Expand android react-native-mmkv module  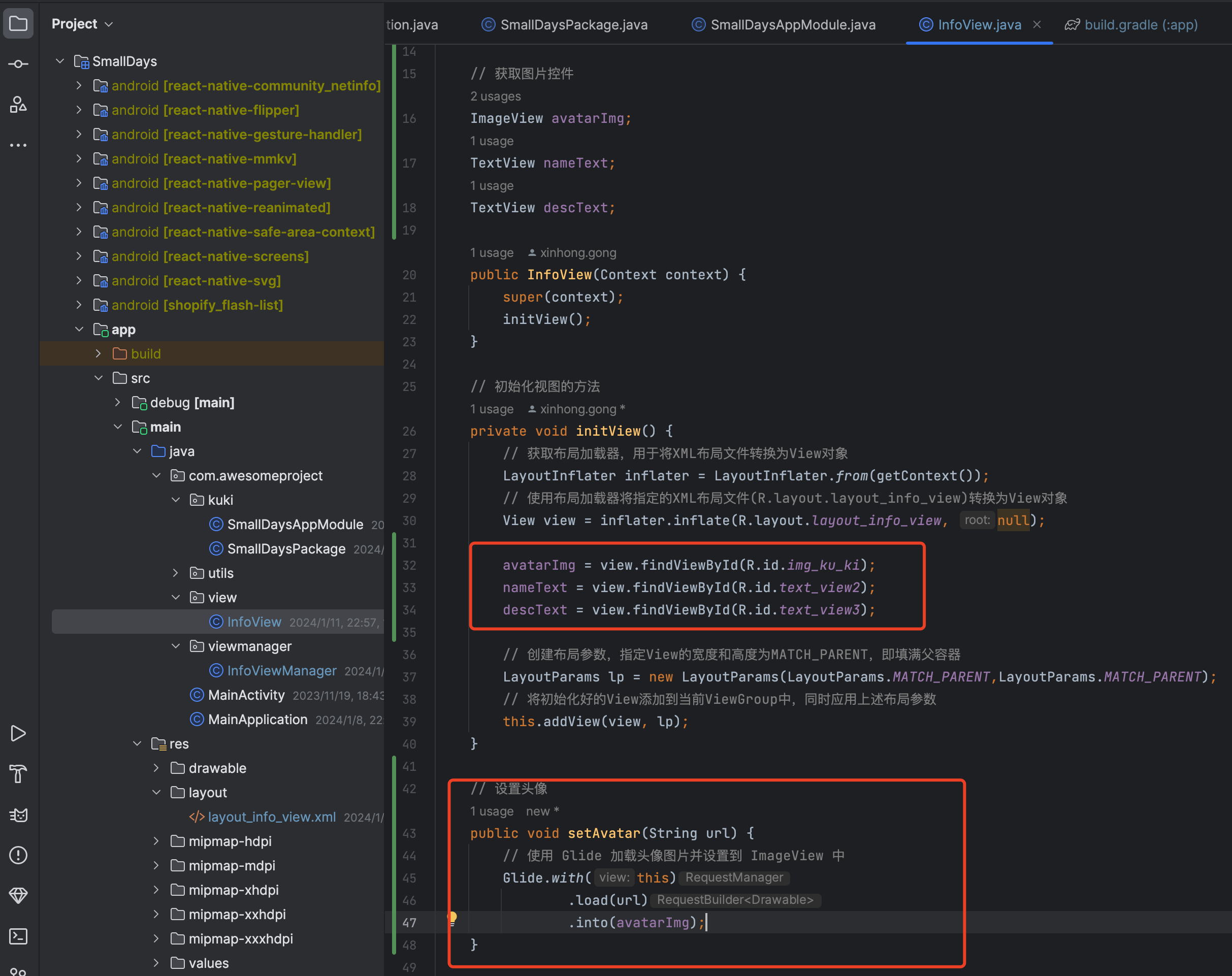click(79, 158)
